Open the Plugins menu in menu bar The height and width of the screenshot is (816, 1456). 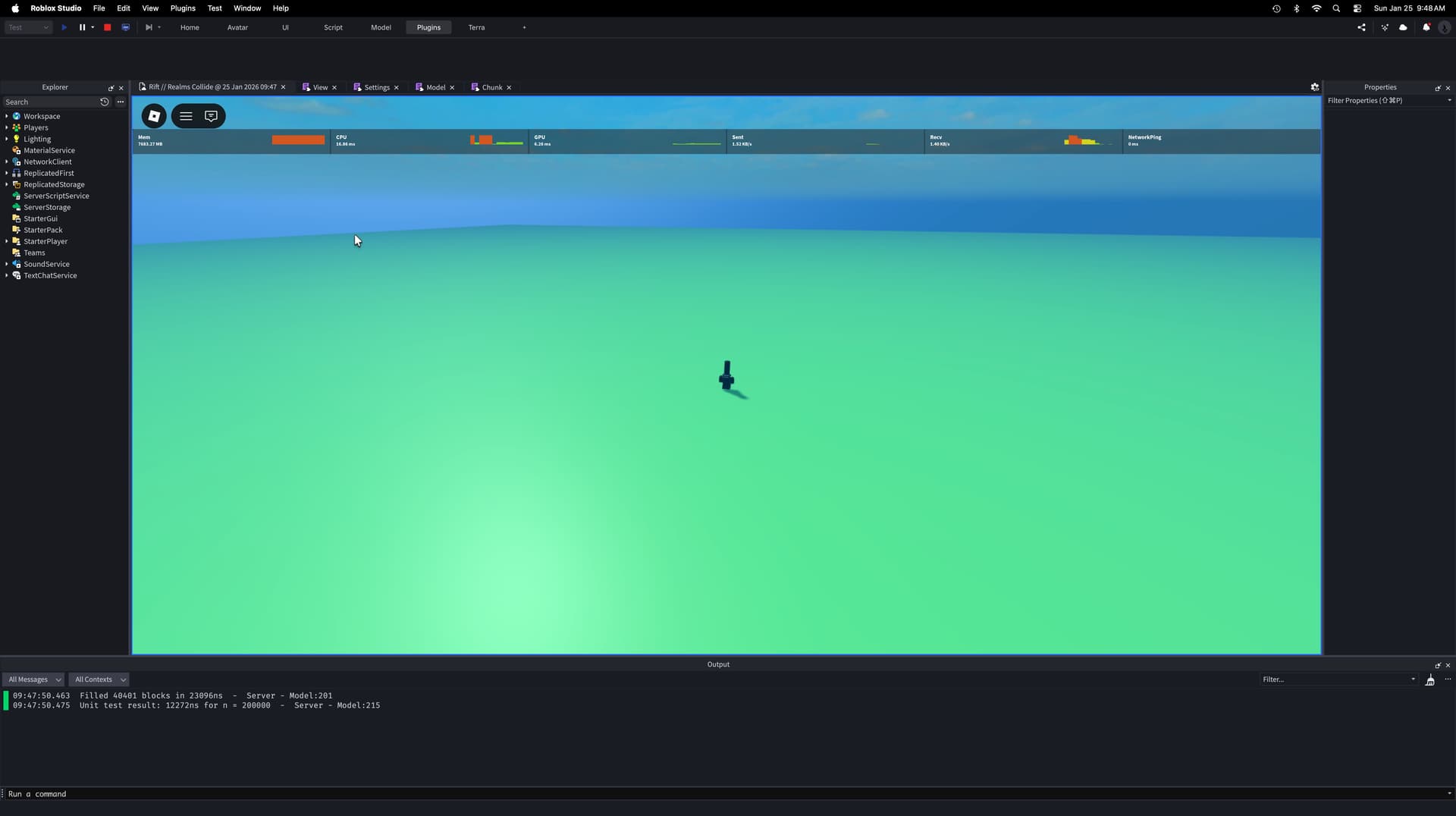183,8
